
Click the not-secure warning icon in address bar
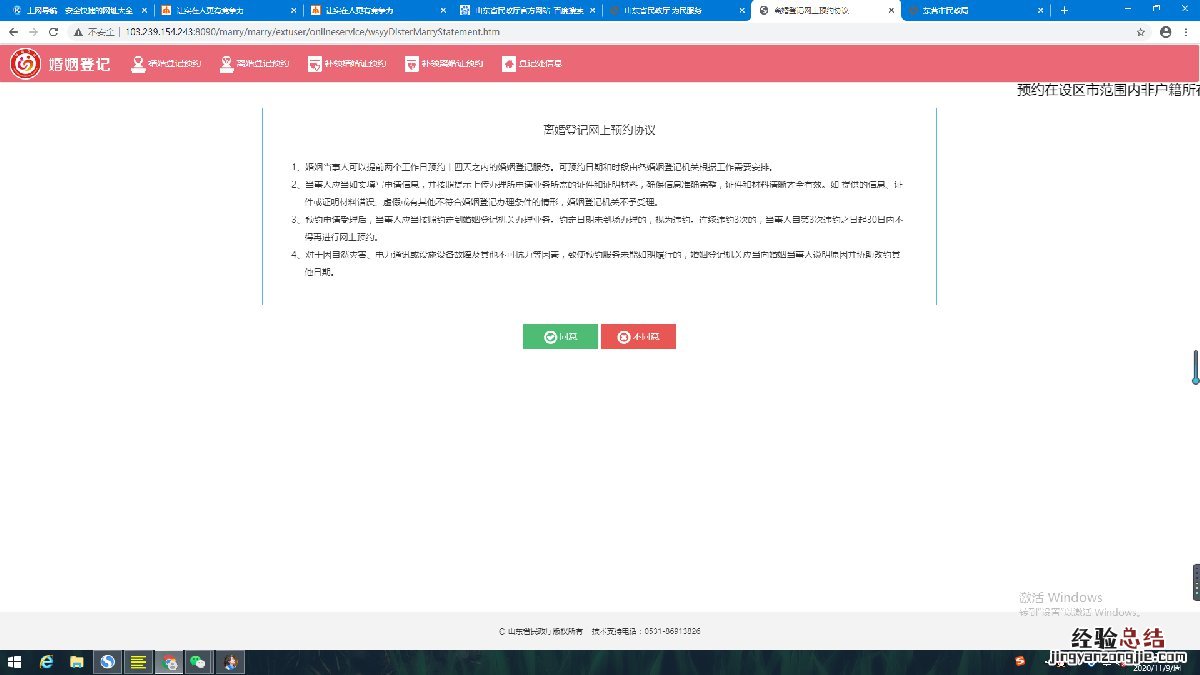pos(79,32)
